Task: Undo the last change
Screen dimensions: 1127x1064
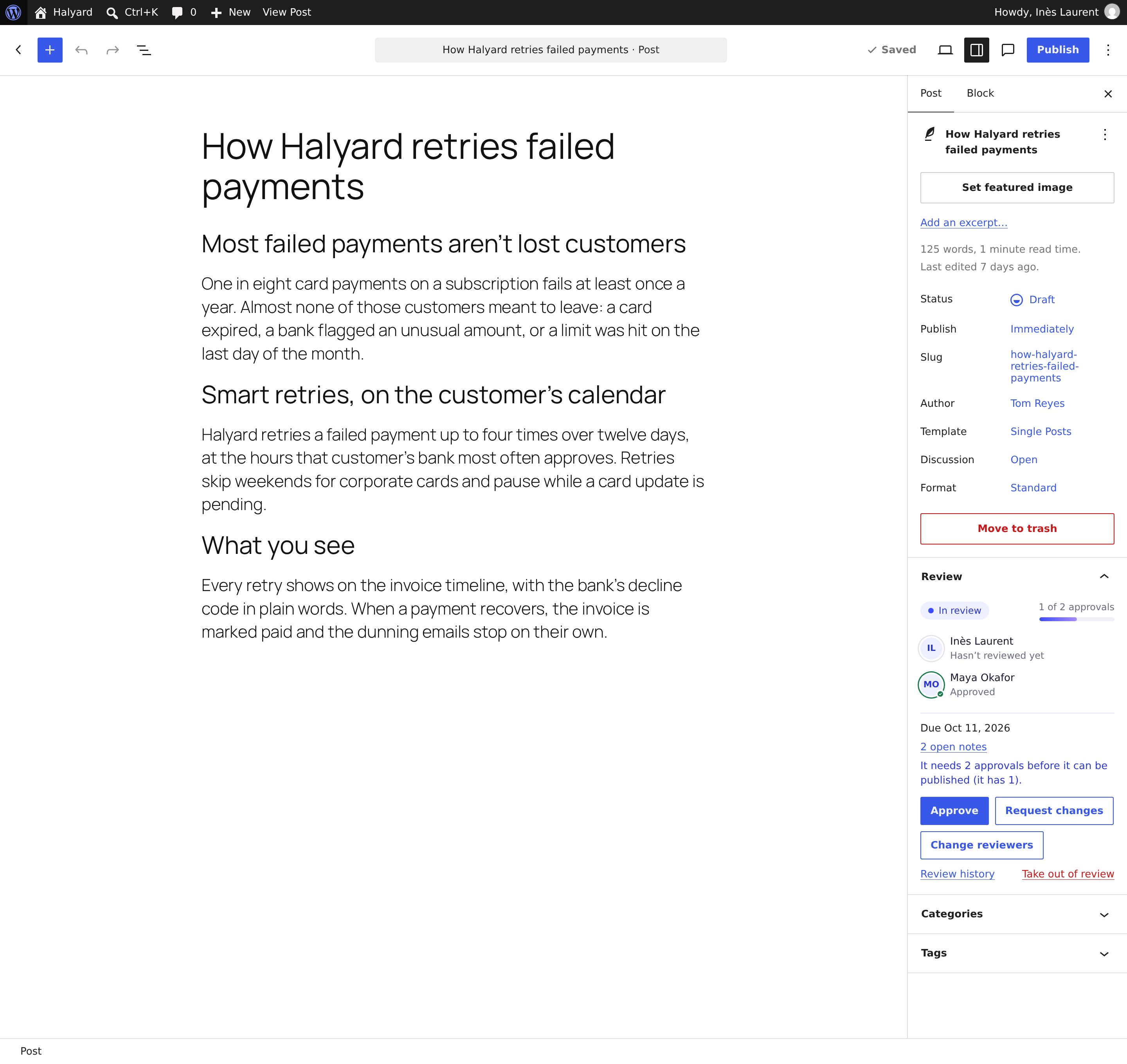Action: pyautogui.click(x=82, y=50)
